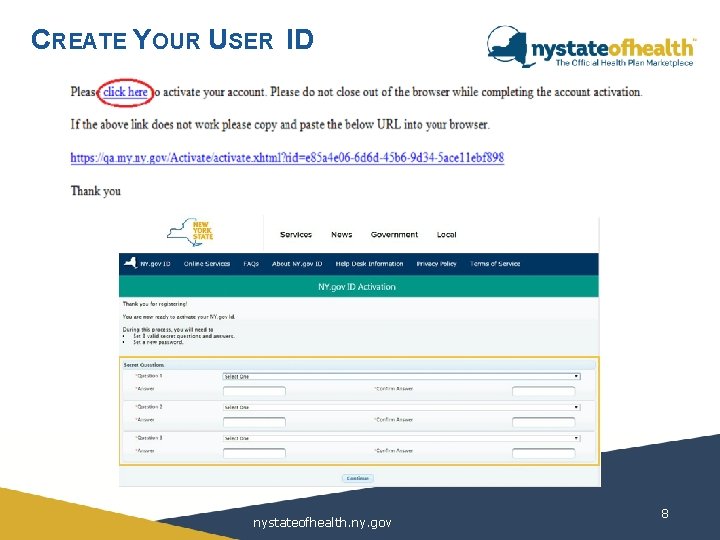Click the slide page number 8

coord(664,513)
